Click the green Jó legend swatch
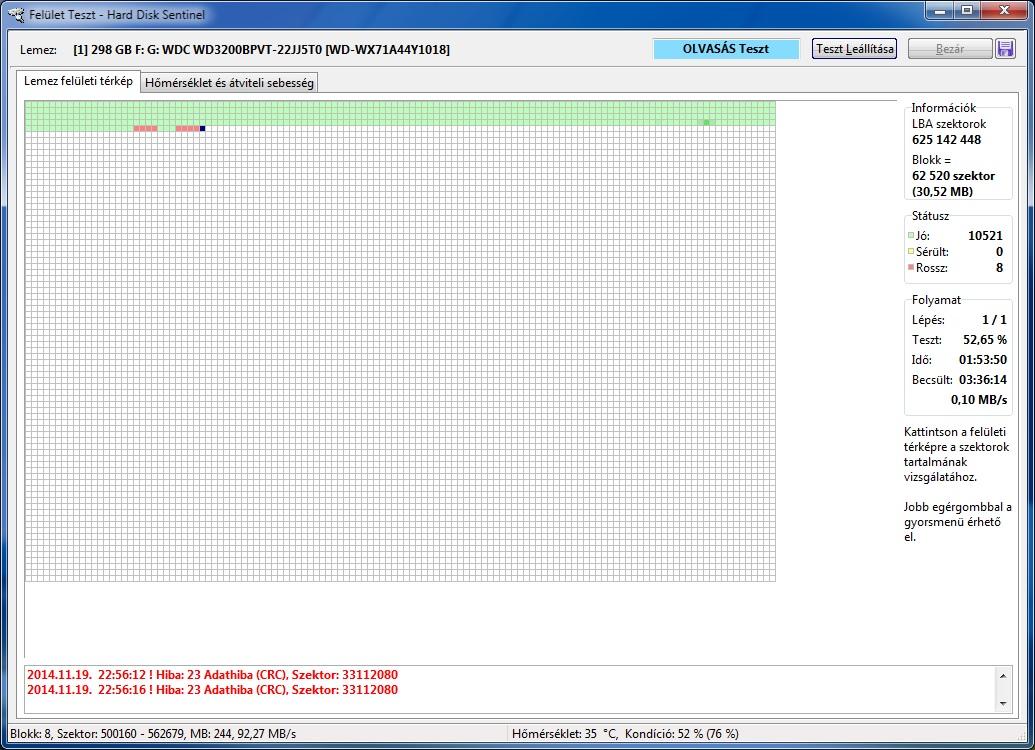 [911, 235]
